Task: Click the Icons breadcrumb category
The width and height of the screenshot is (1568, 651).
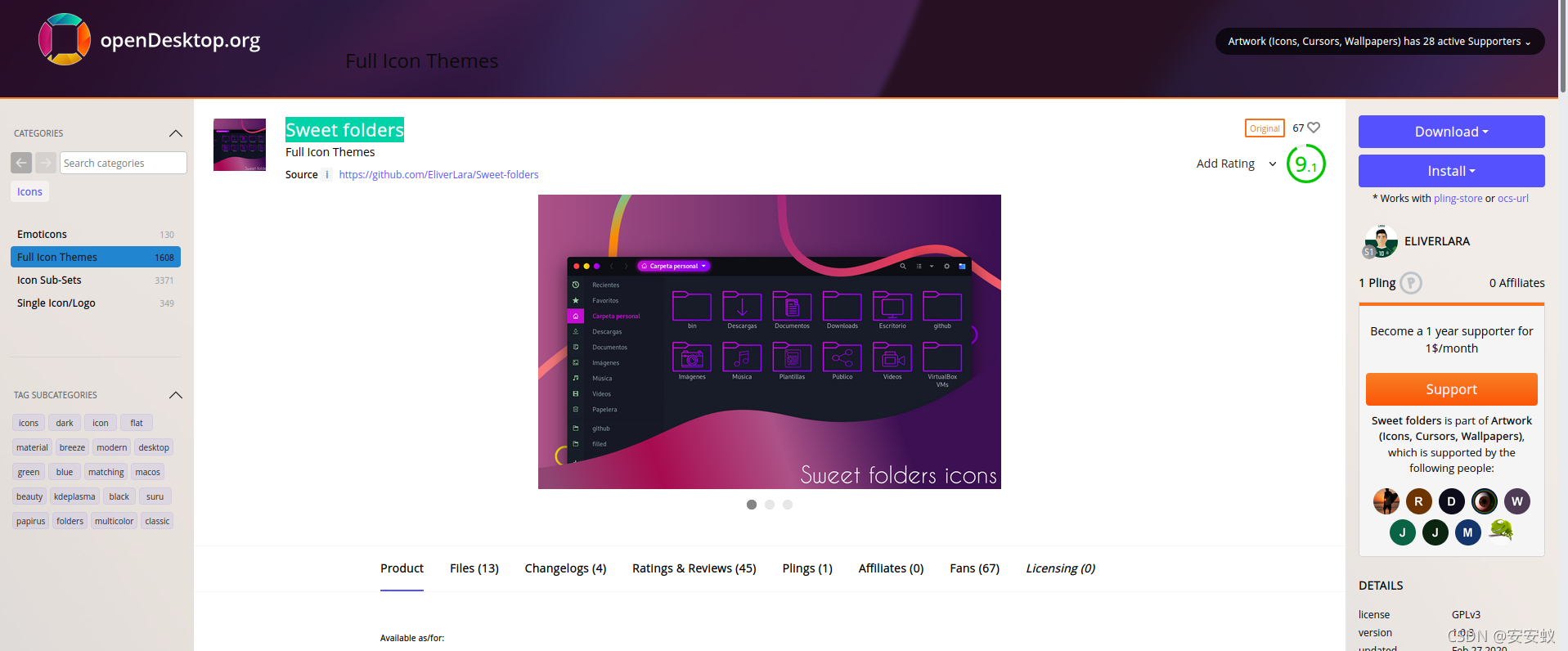Action: [29, 191]
